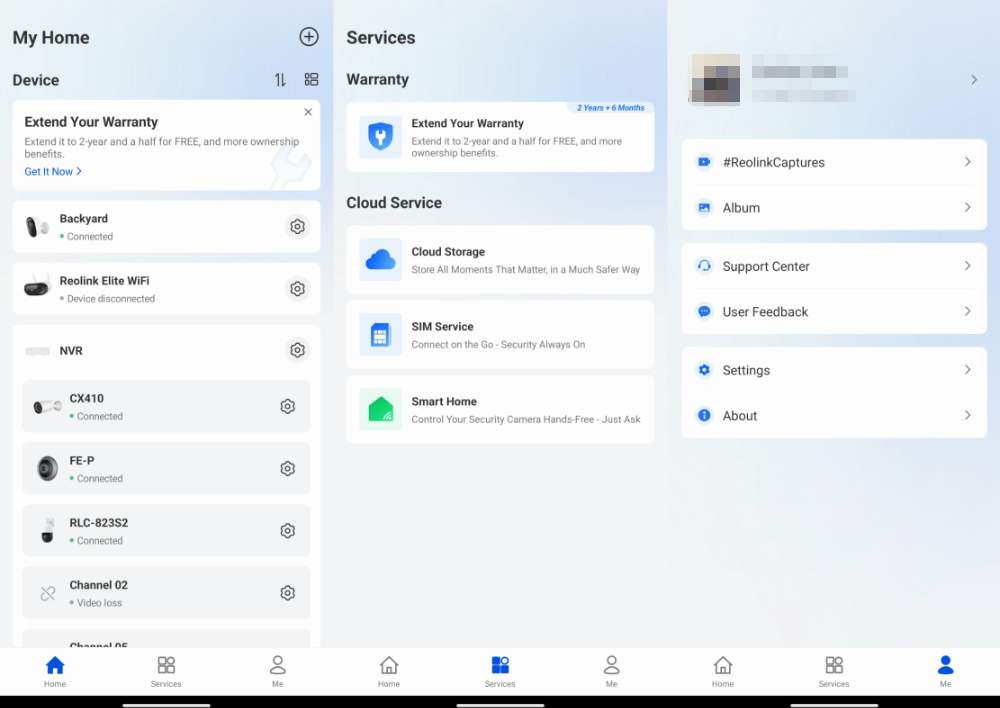
Task: Click the FE-P fisheye camera image
Action: click(47, 469)
